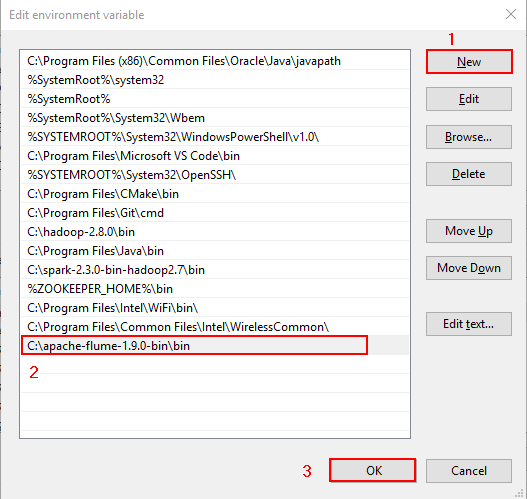527x499 pixels.
Task: Select the Git\cmd path entry
Action: tap(215, 213)
